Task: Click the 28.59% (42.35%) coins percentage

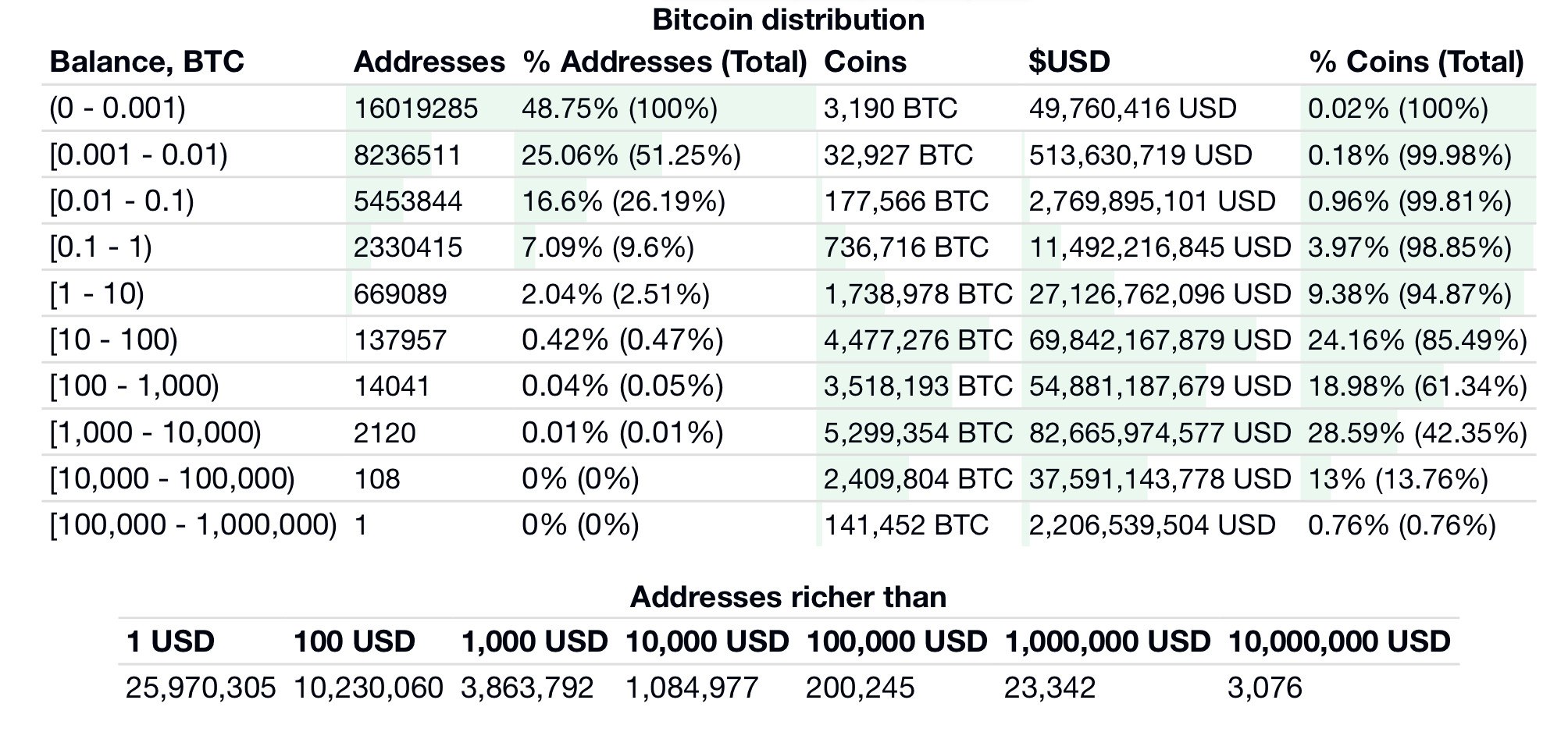Action: point(1417,432)
